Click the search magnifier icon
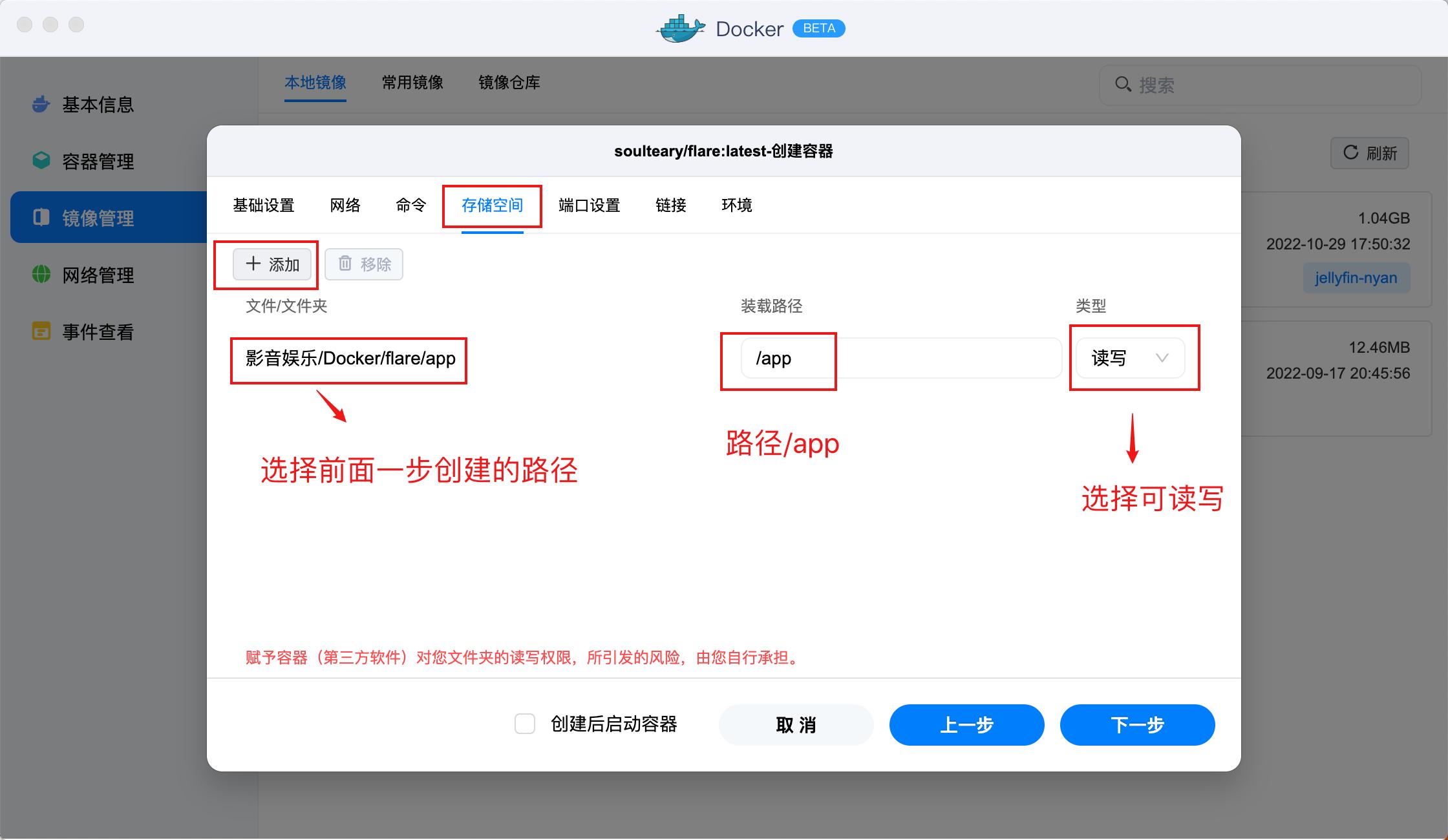Screen dimensions: 1448x840 tap(1123, 85)
